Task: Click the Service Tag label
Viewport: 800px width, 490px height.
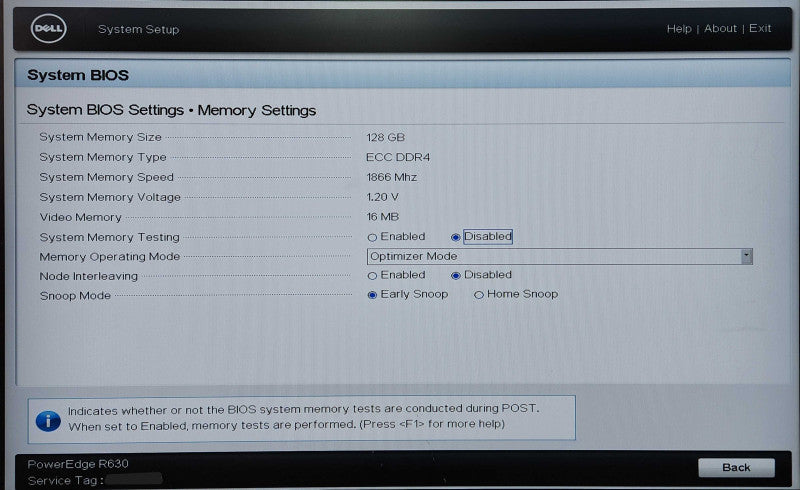Action: click(65, 480)
